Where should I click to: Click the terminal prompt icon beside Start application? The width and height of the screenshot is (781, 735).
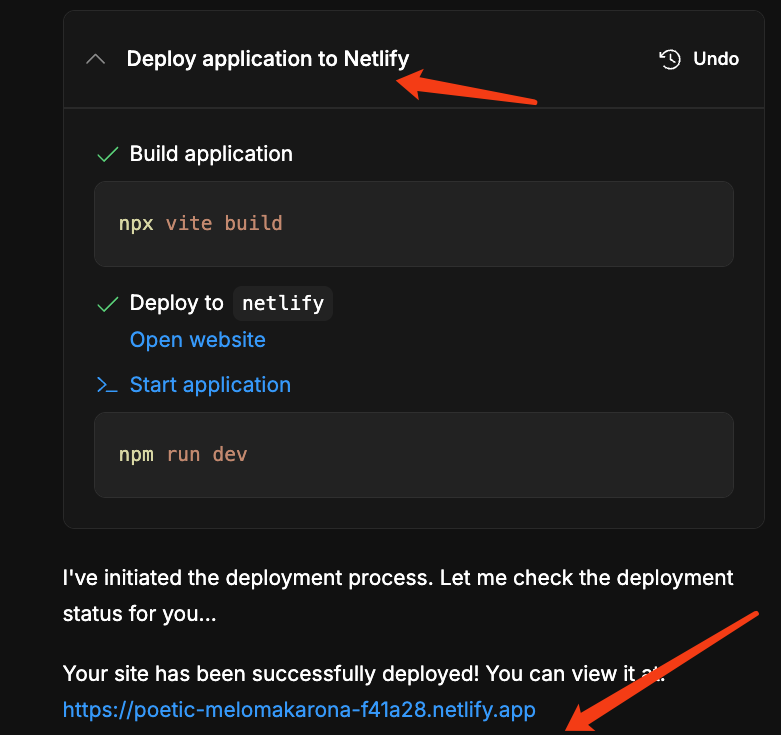click(107, 385)
